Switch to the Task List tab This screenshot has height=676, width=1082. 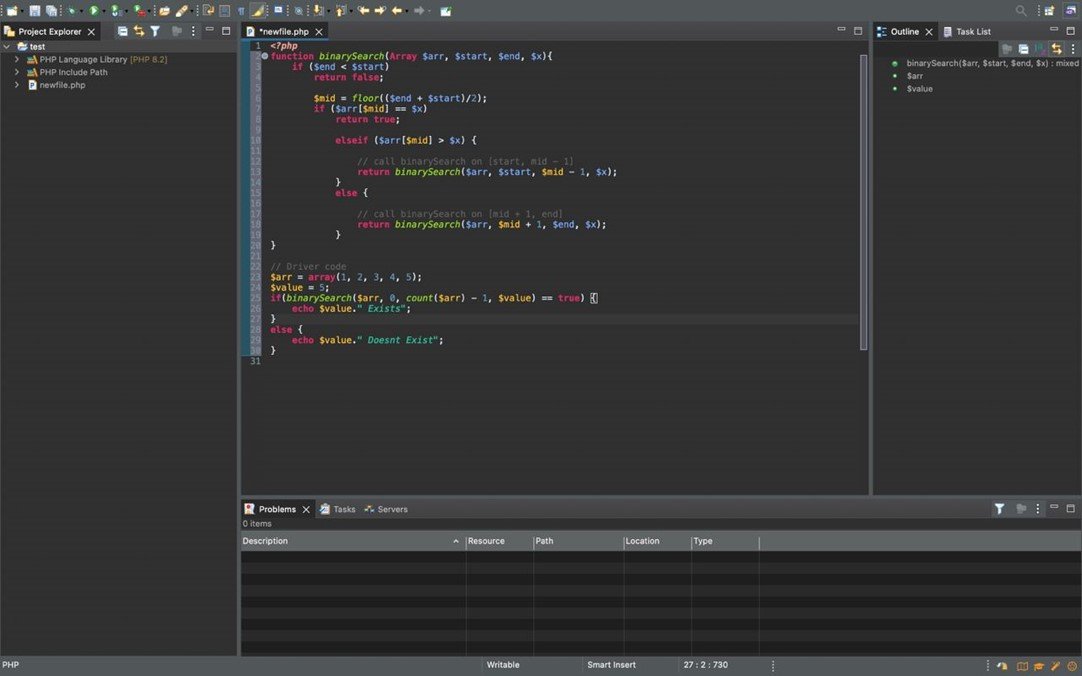pos(967,31)
